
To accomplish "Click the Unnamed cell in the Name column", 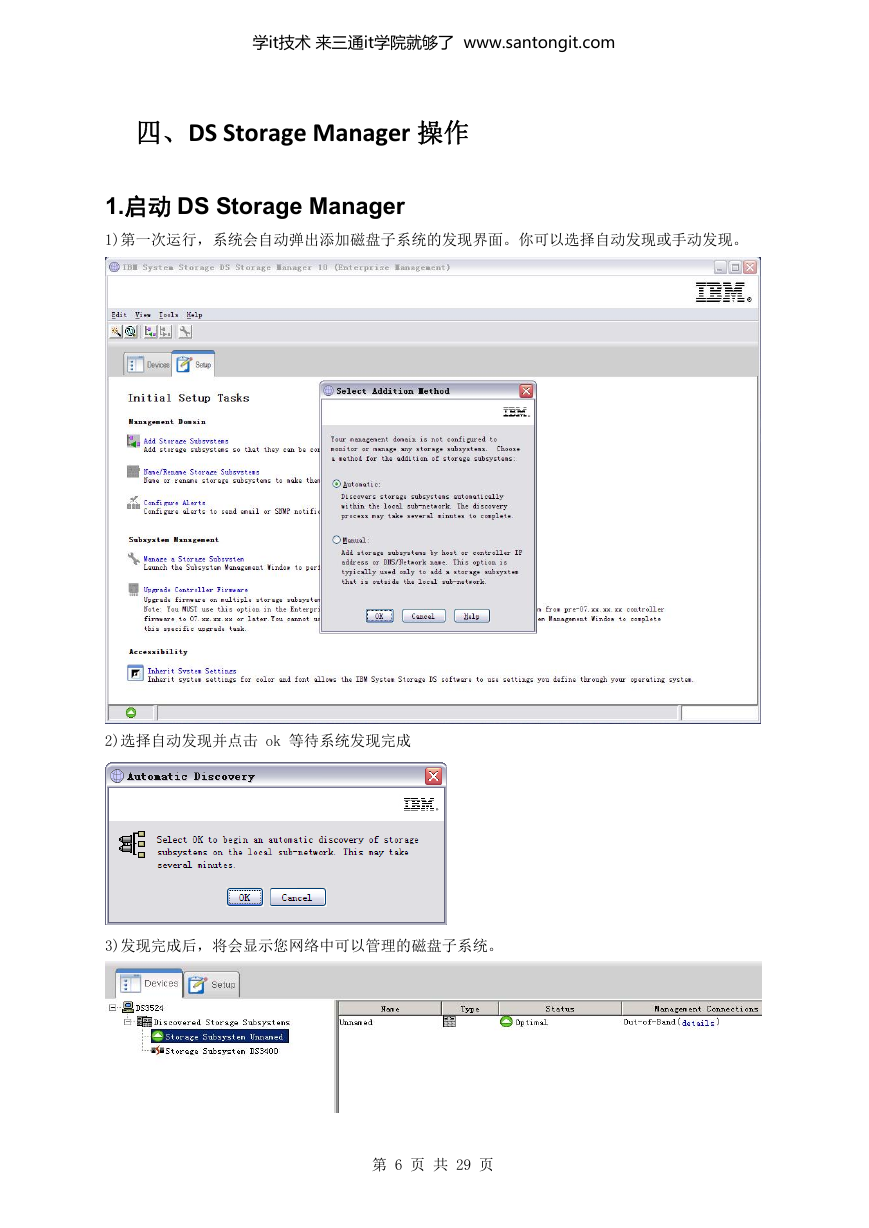I will [356, 1022].
